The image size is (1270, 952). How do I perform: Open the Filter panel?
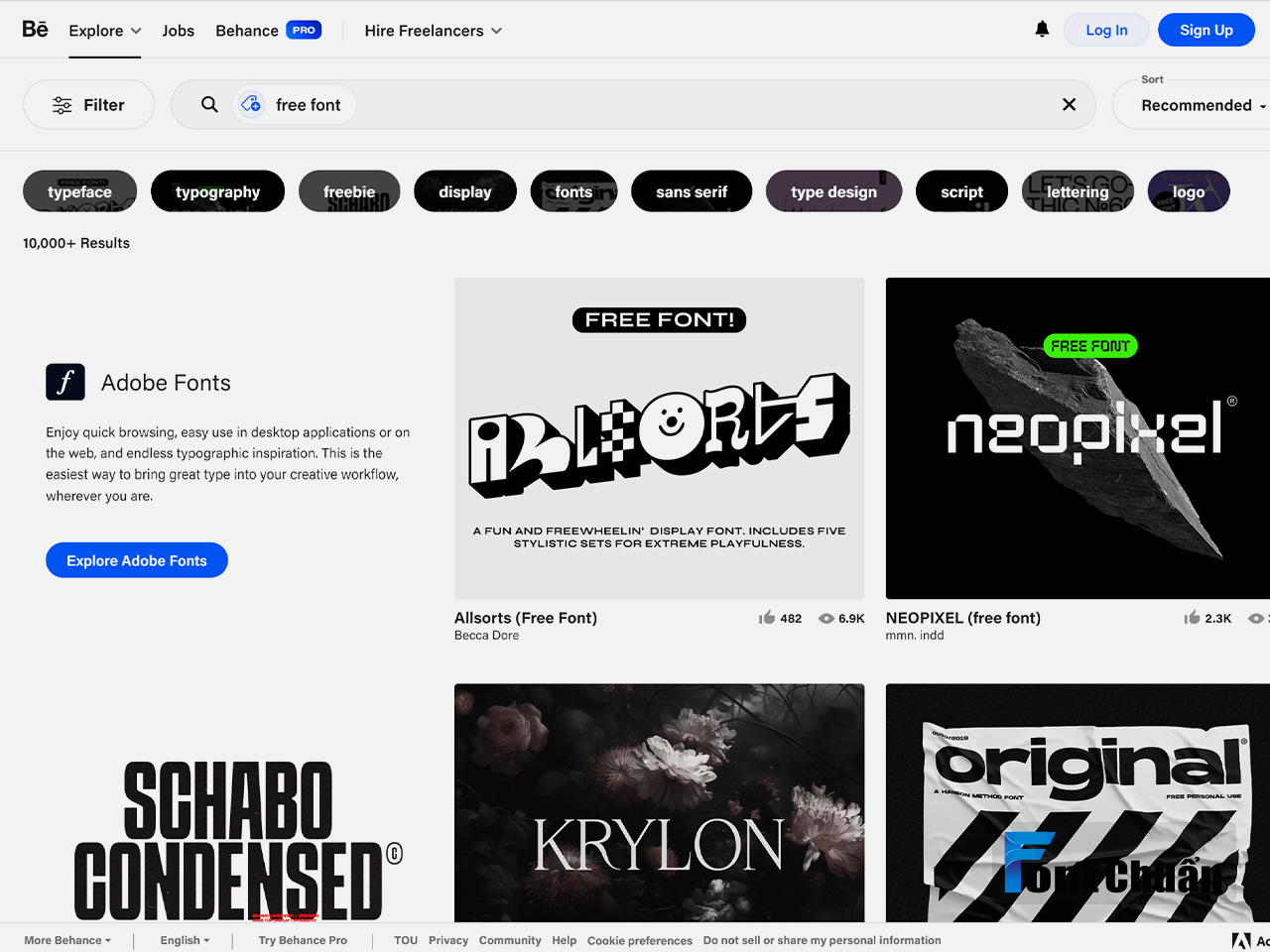pyautogui.click(x=88, y=104)
